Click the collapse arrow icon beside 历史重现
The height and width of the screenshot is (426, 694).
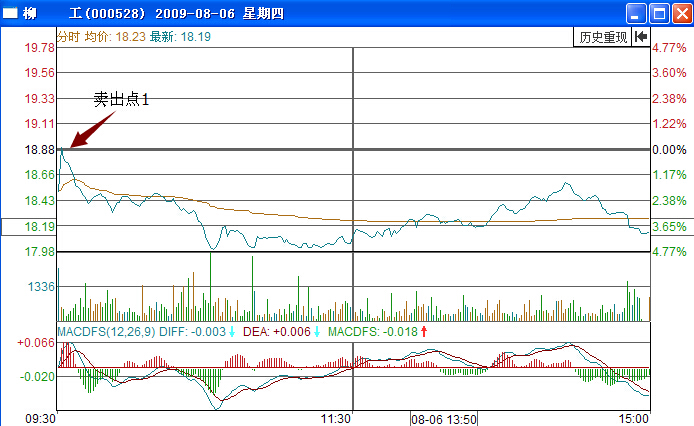tap(641, 37)
